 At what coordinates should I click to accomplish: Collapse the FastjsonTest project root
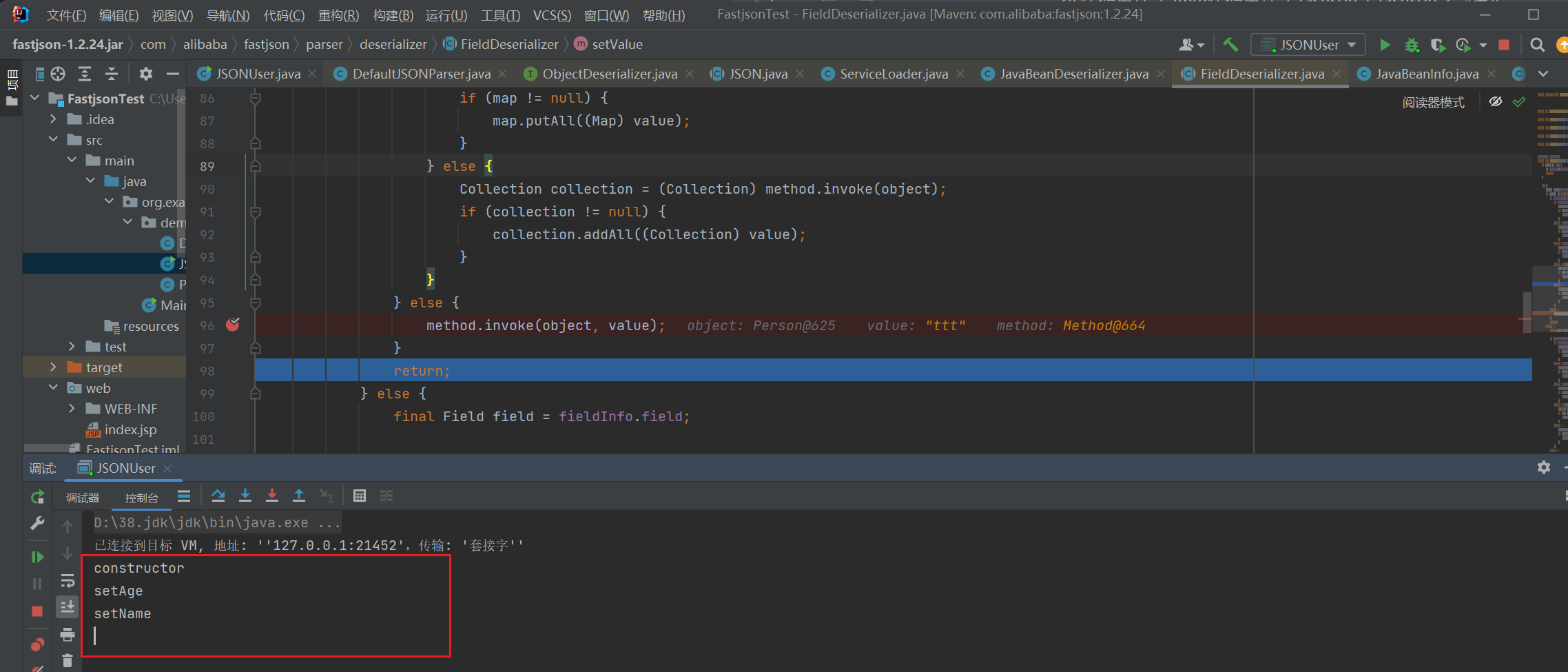(x=35, y=99)
